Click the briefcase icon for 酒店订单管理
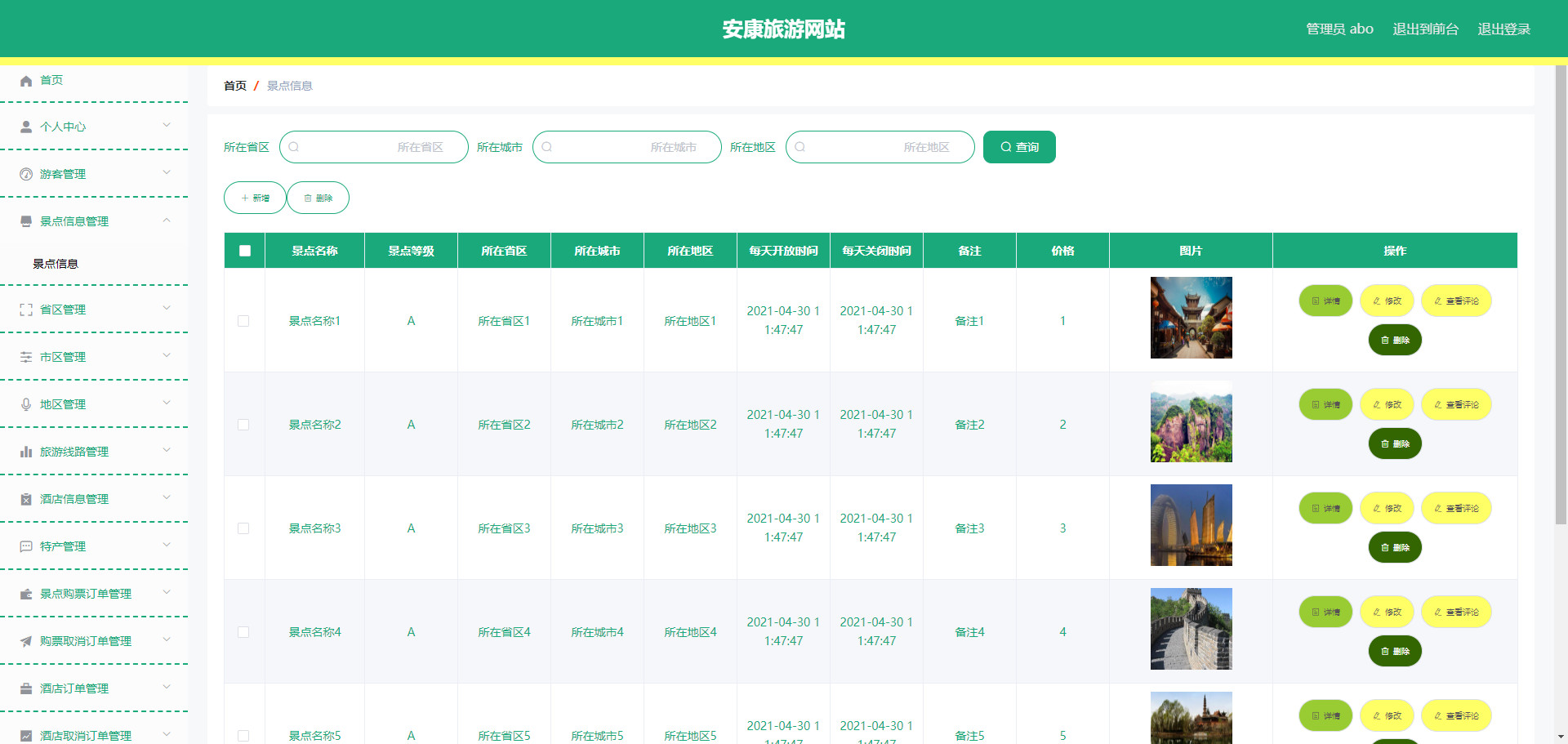1568x744 pixels. (26, 688)
